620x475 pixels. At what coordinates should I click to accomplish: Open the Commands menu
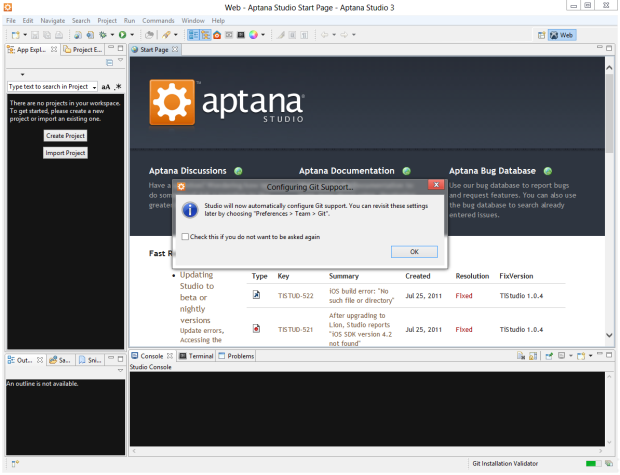click(x=158, y=21)
